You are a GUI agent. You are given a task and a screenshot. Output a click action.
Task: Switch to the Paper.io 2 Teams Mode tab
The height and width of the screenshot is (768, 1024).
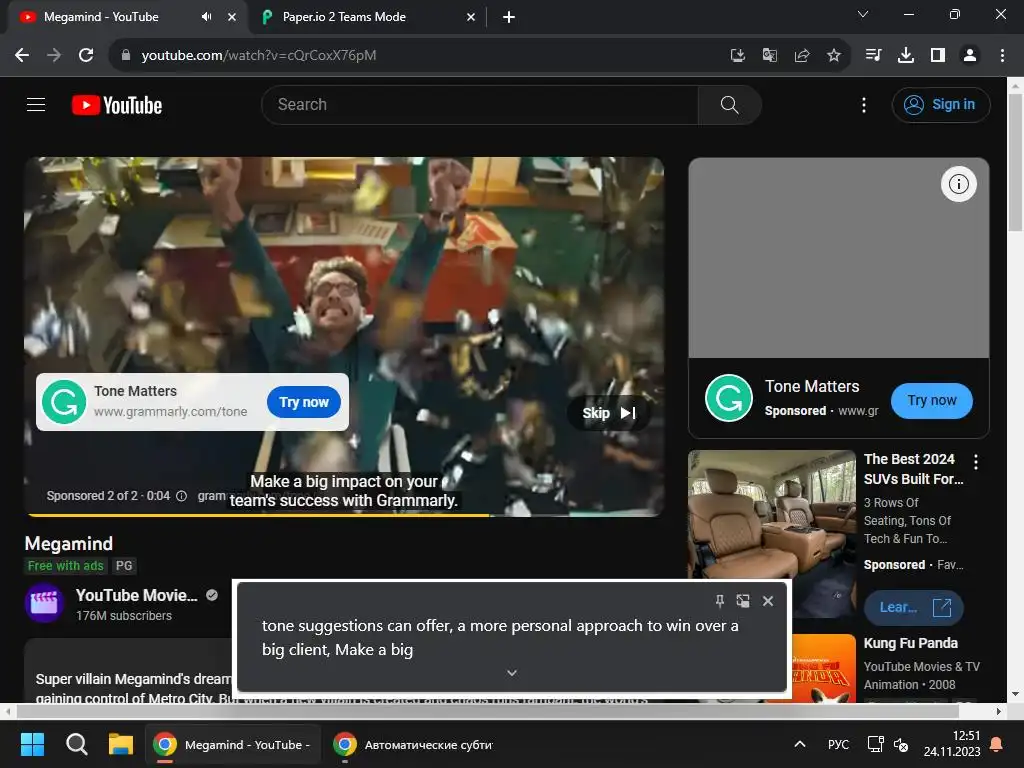[368, 17]
